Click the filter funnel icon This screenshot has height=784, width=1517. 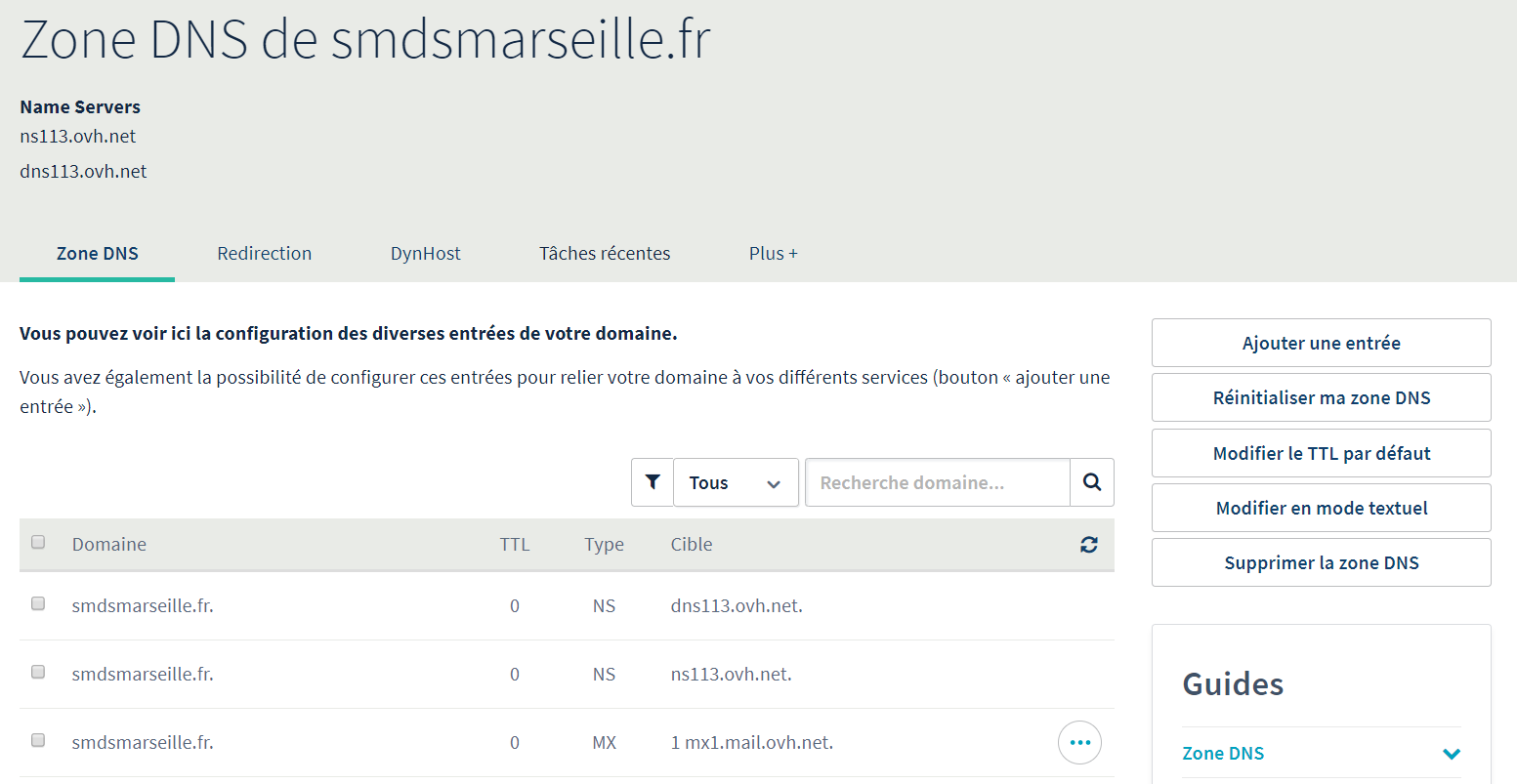point(653,482)
